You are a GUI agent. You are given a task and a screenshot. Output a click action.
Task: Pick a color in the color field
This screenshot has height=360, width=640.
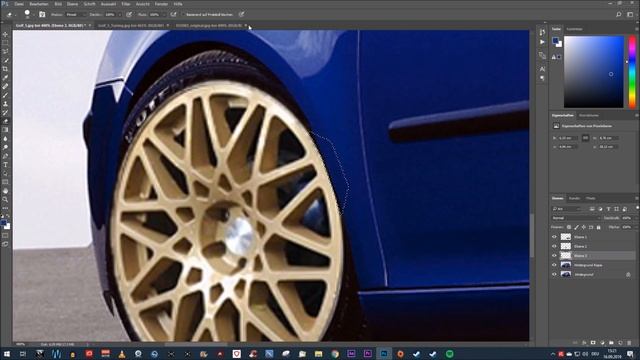pos(594,72)
